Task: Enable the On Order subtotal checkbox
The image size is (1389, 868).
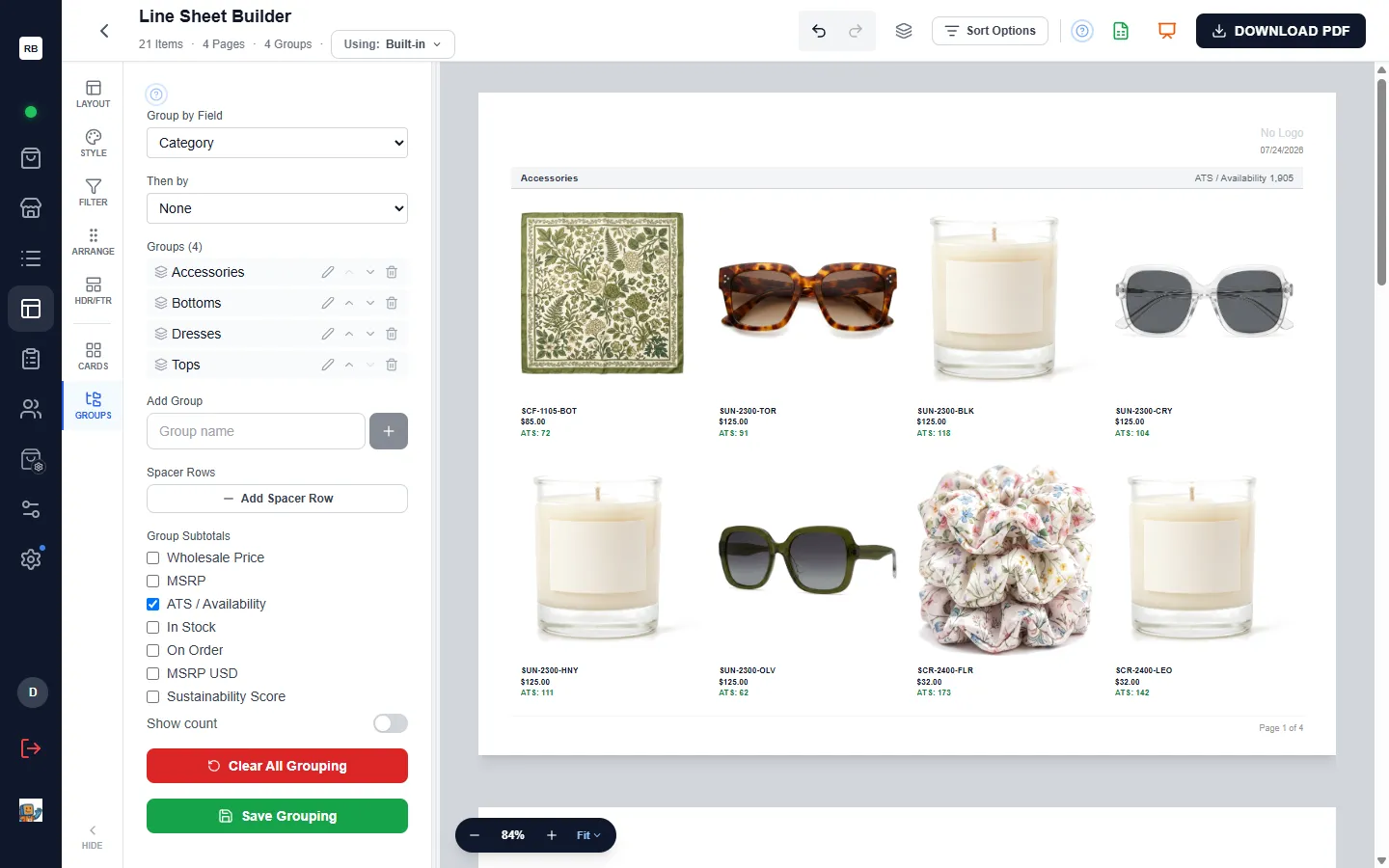Action: [x=152, y=650]
